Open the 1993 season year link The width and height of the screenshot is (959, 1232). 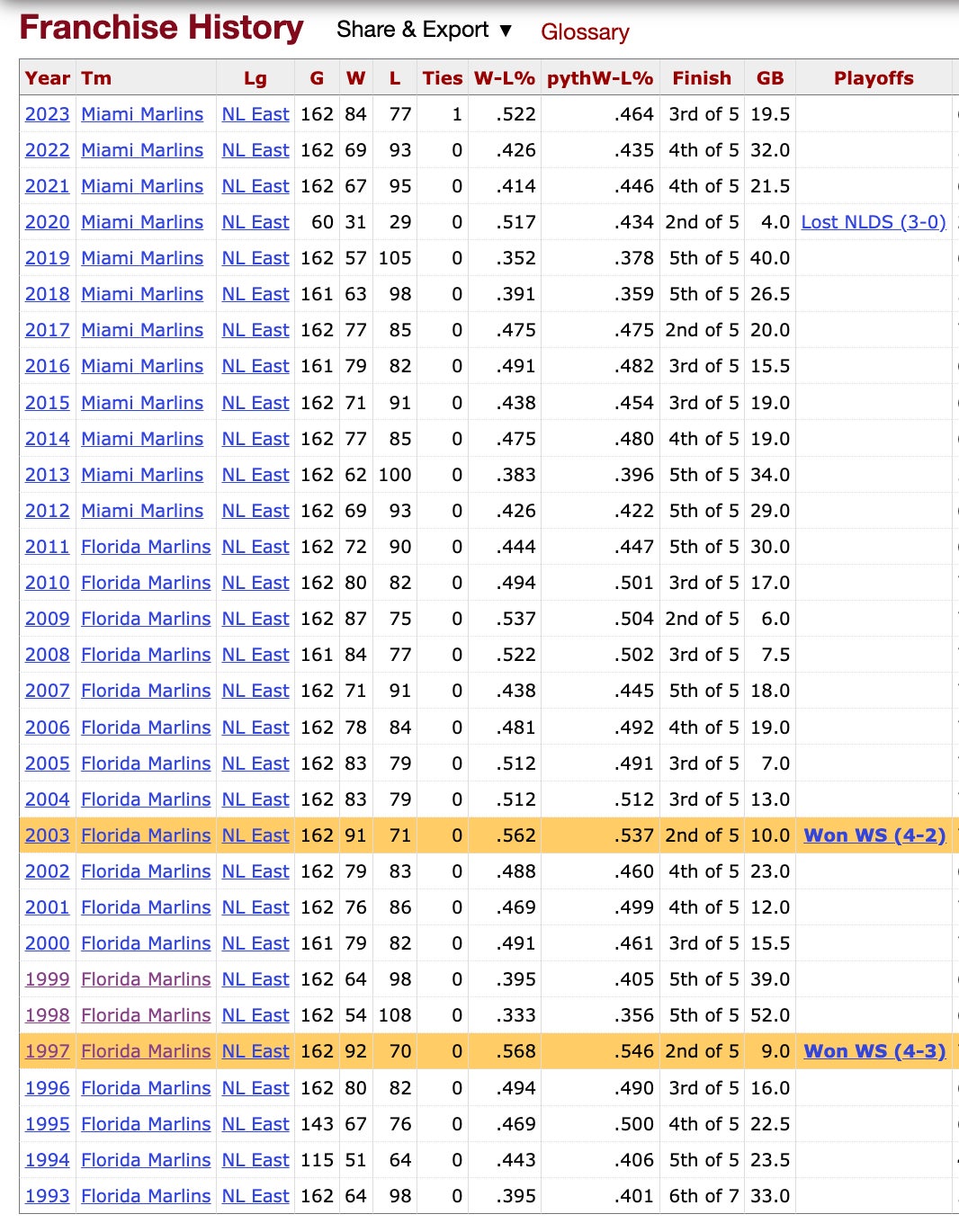click(47, 1196)
